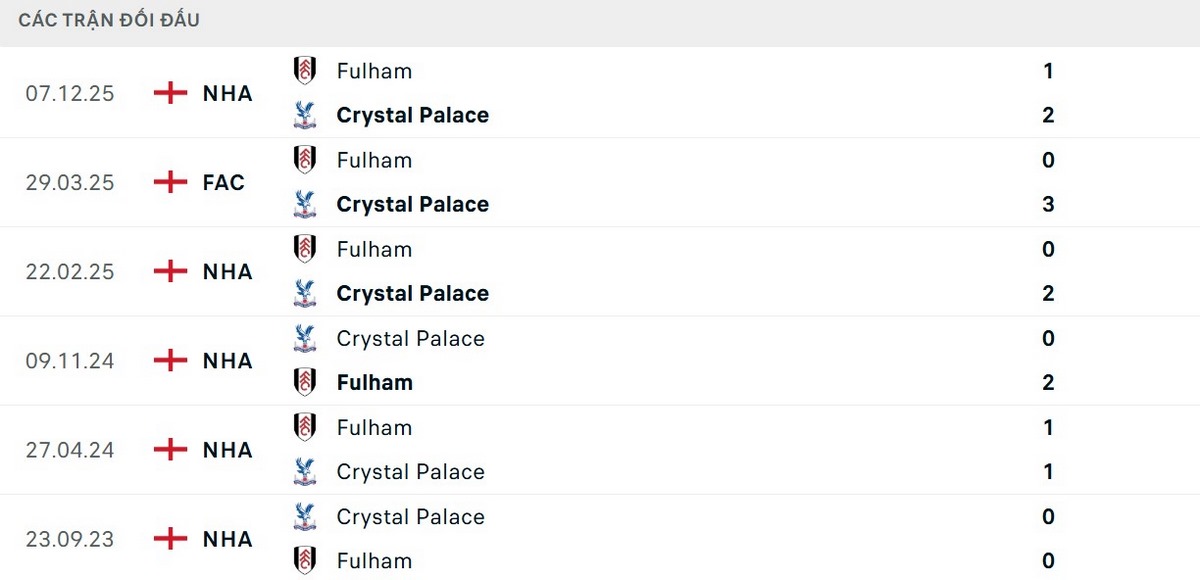Screen dimensions: 1200x580
Task: Select the Crystal Palace name on the 22.02.25 row
Action: coord(412,293)
